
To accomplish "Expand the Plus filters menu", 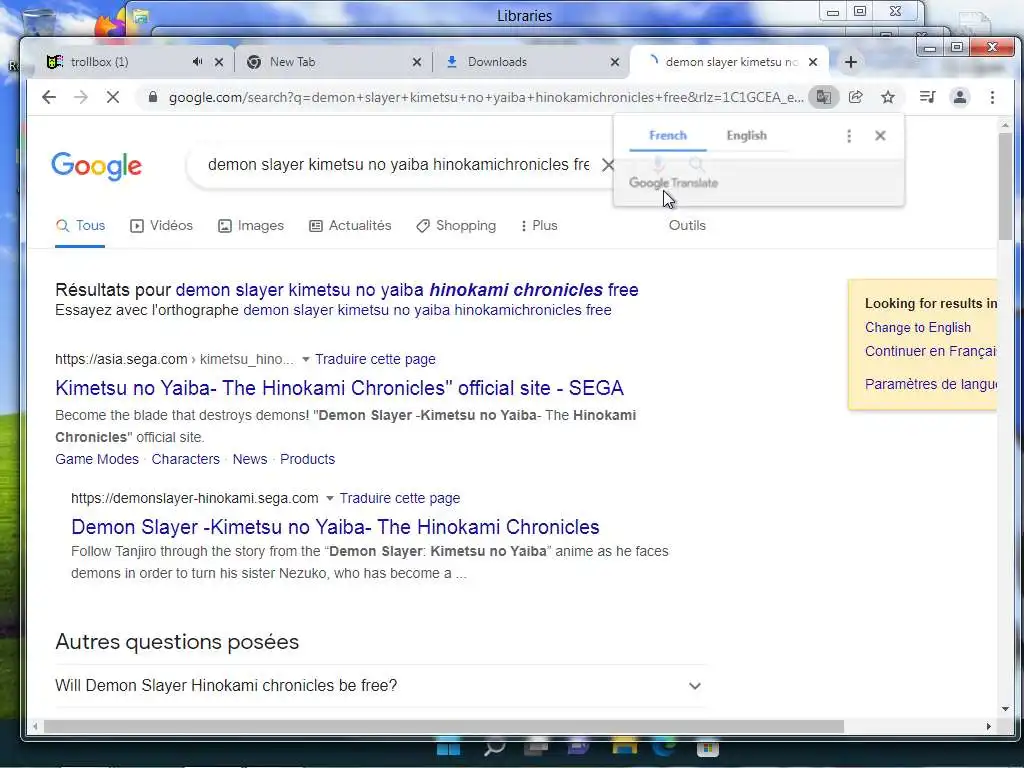I will coord(539,226).
